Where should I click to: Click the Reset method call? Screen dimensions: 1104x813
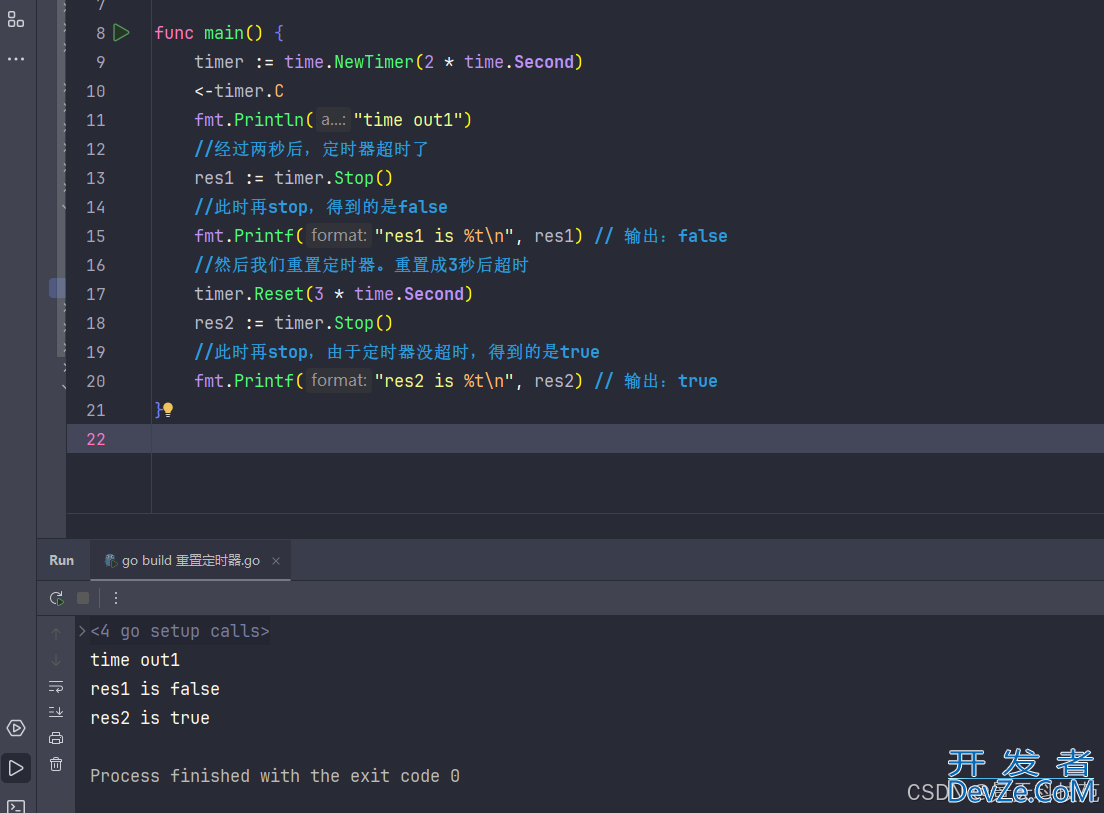coord(279,294)
